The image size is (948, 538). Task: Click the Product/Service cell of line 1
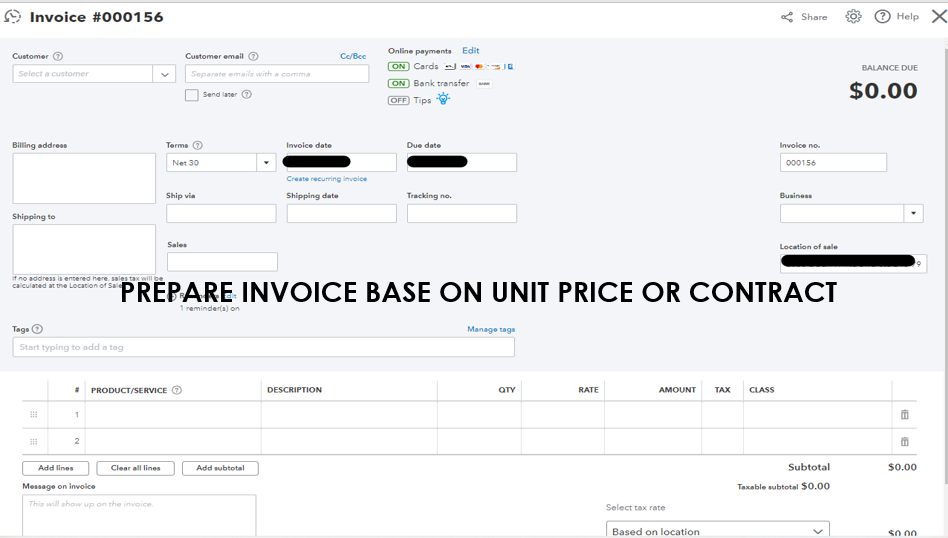[173, 415]
